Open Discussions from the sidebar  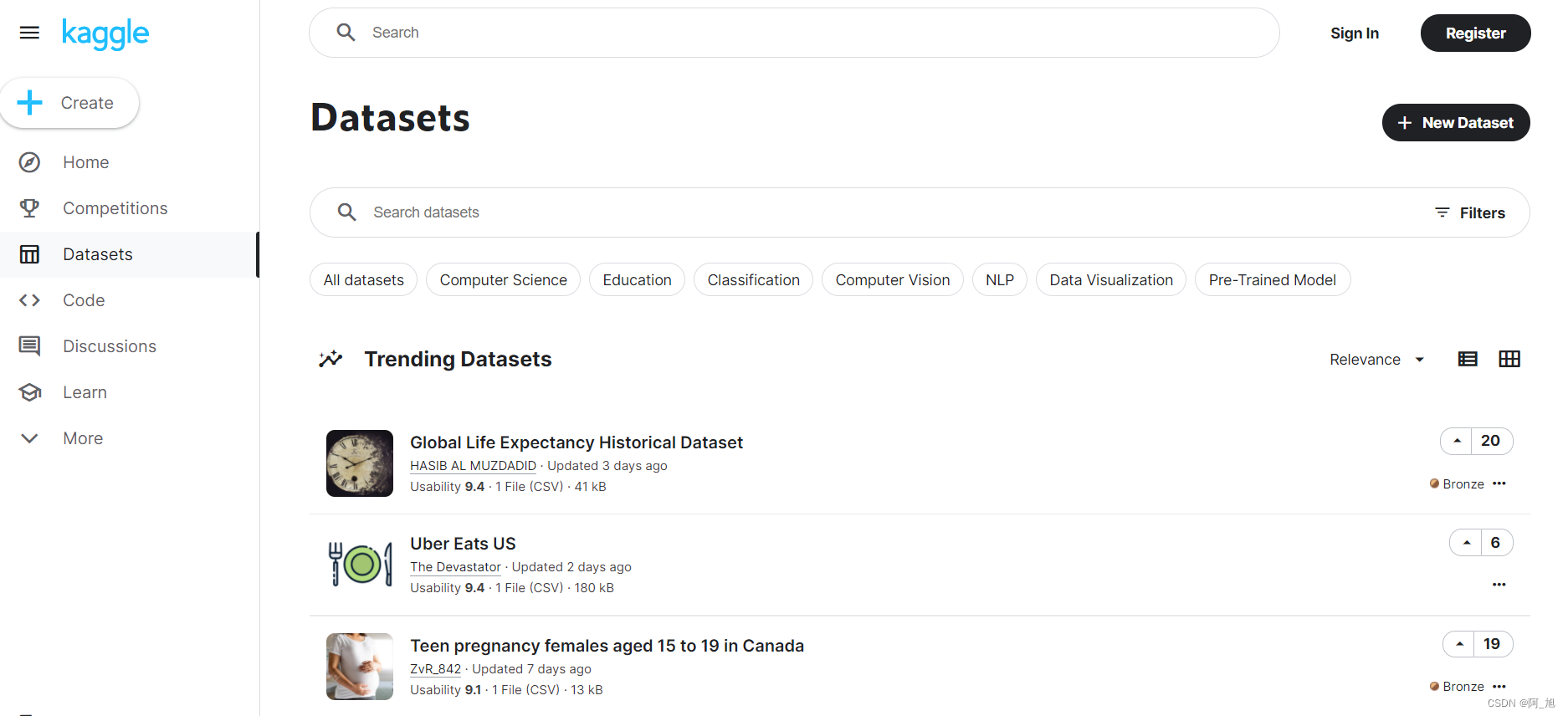(x=129, y=346)
